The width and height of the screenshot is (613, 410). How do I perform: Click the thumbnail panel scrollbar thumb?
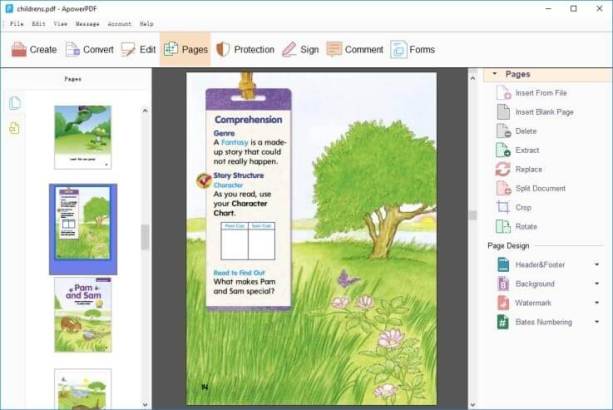(x=145, y=237)
